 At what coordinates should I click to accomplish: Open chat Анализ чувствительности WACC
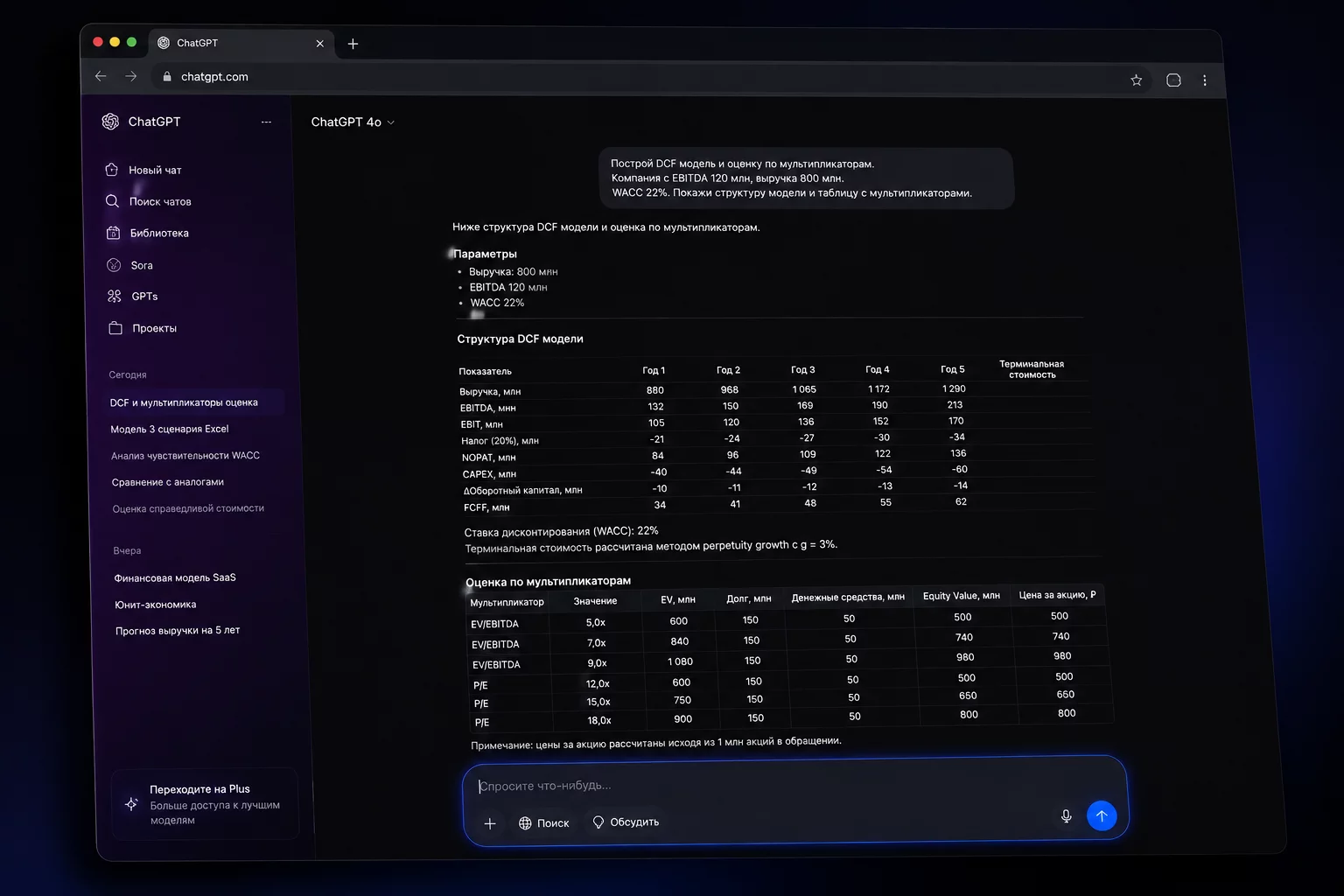click(x=185, y=456)
